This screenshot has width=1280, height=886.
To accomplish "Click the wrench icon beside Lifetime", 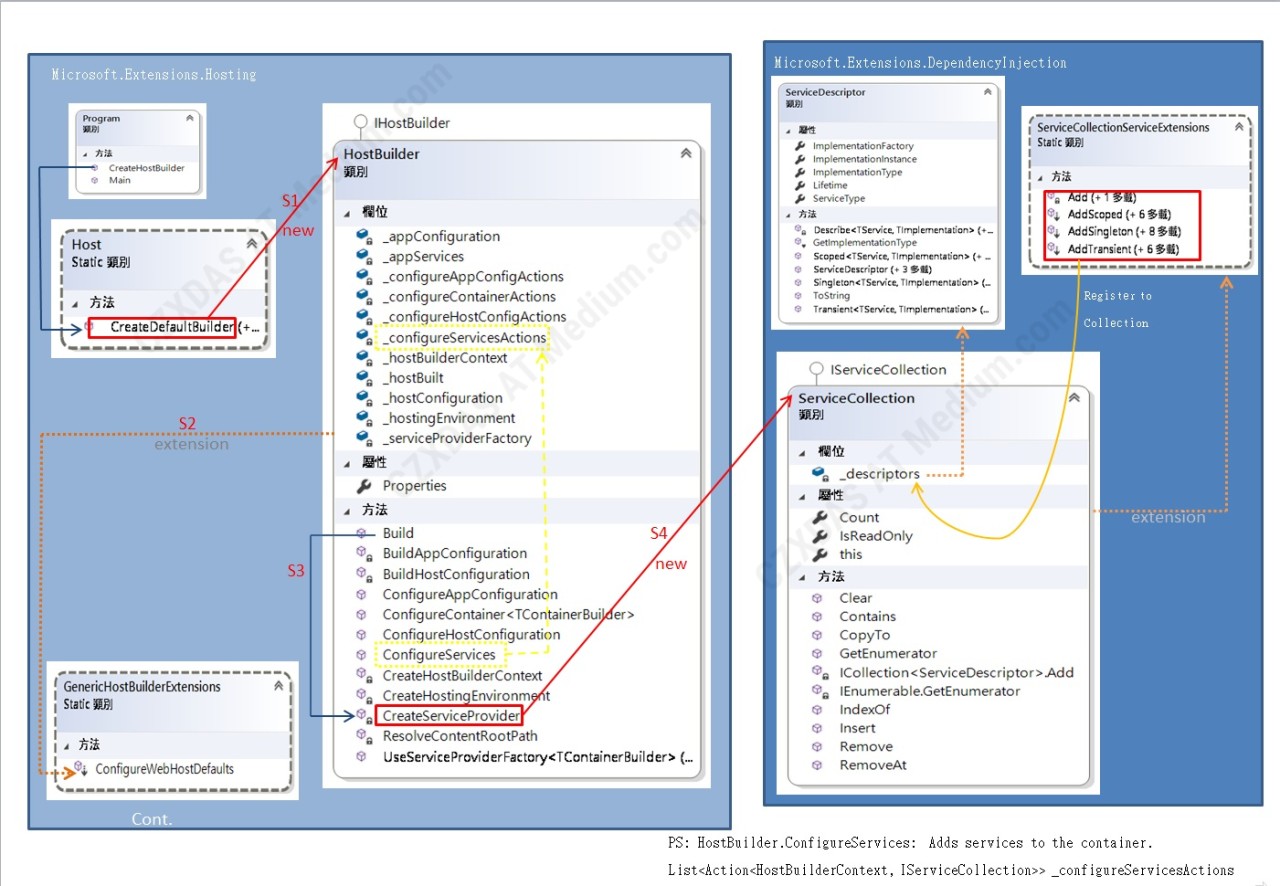I will point(800,185).
